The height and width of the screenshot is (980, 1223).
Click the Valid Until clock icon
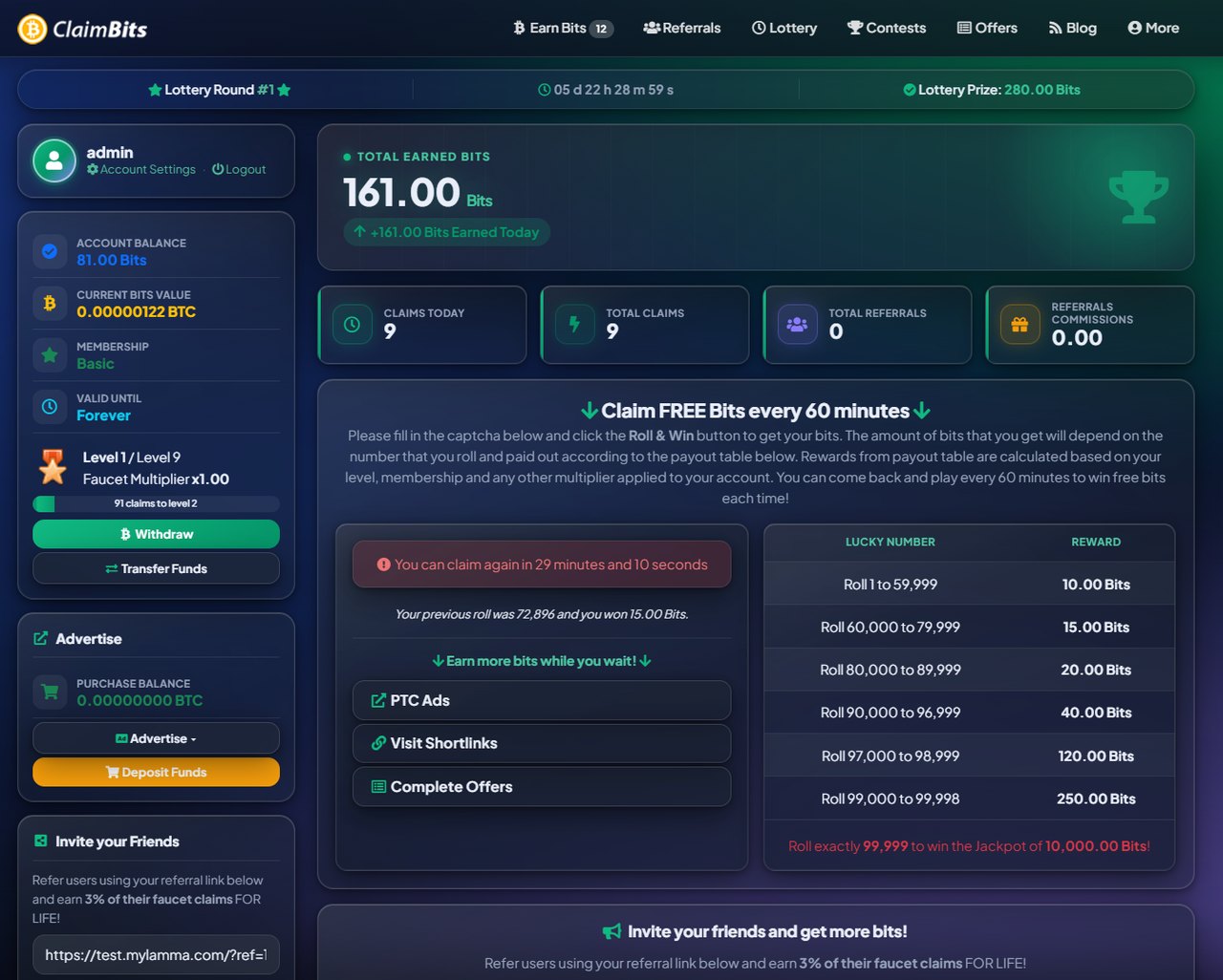tap(50, 406)
